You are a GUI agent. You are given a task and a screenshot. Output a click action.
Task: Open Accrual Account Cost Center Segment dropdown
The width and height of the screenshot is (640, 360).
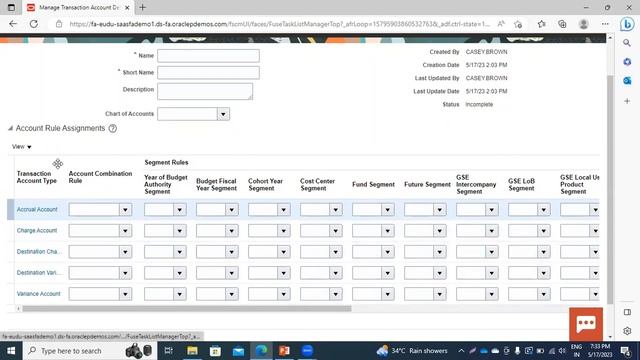click(336, 210)
